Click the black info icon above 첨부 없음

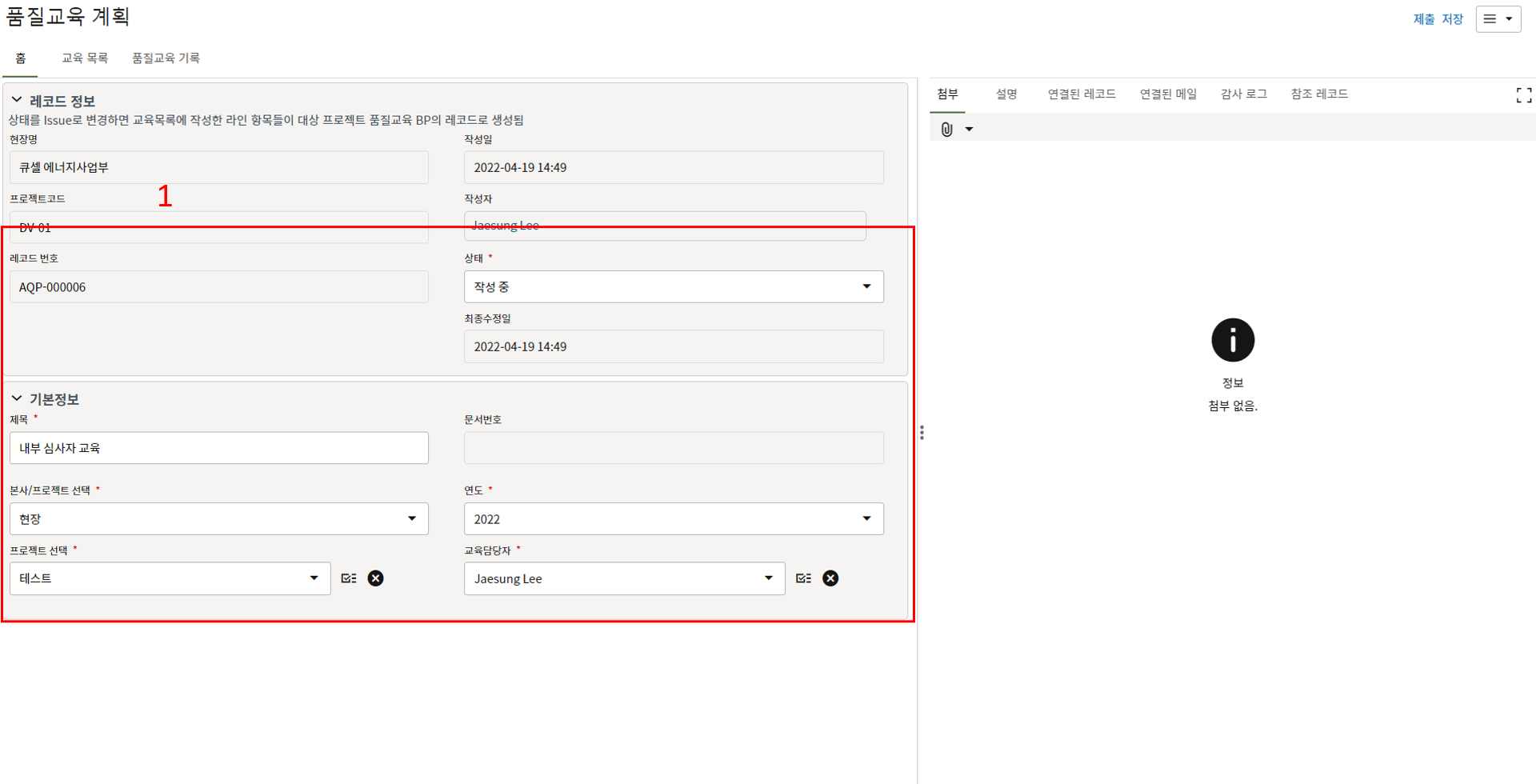click(x=1232, y=341)
